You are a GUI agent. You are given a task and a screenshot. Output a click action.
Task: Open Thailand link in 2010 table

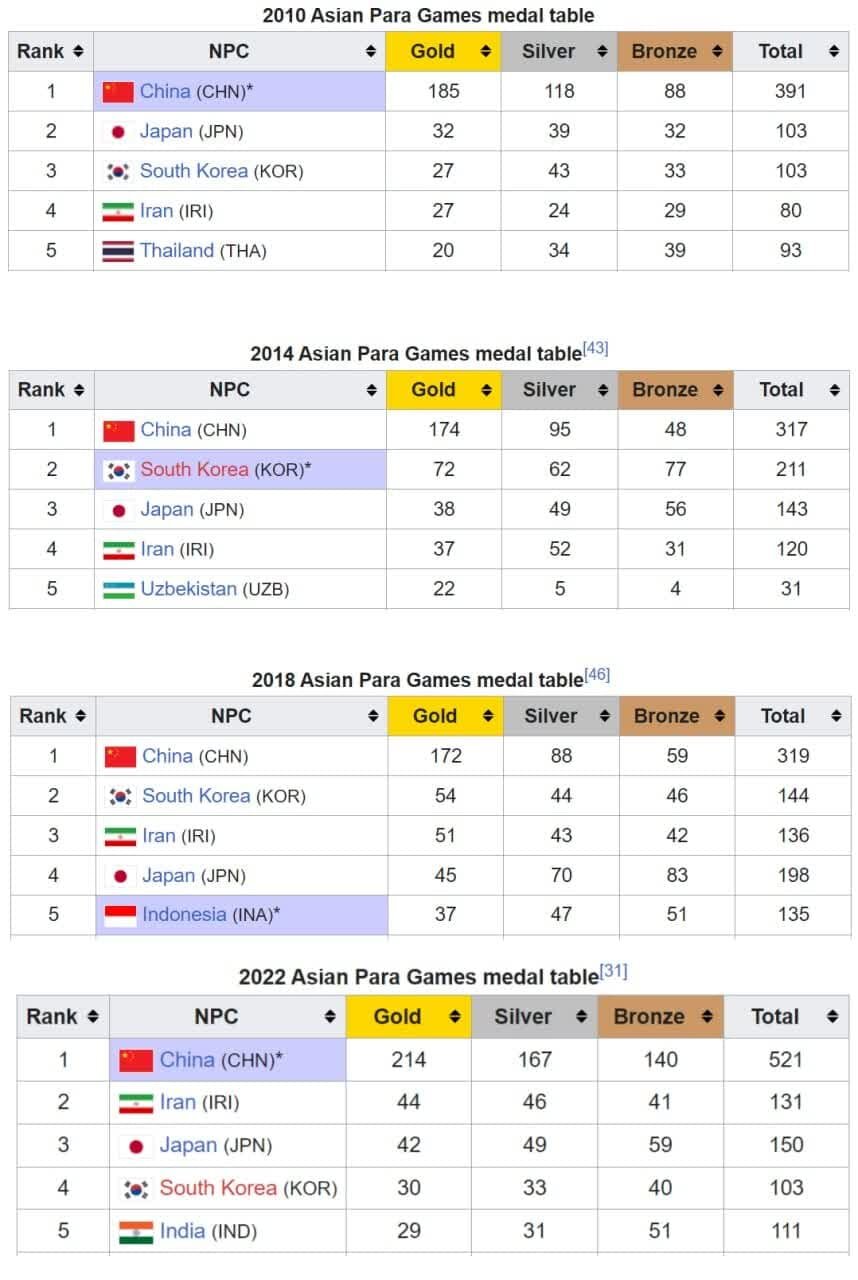coord(177,251)
